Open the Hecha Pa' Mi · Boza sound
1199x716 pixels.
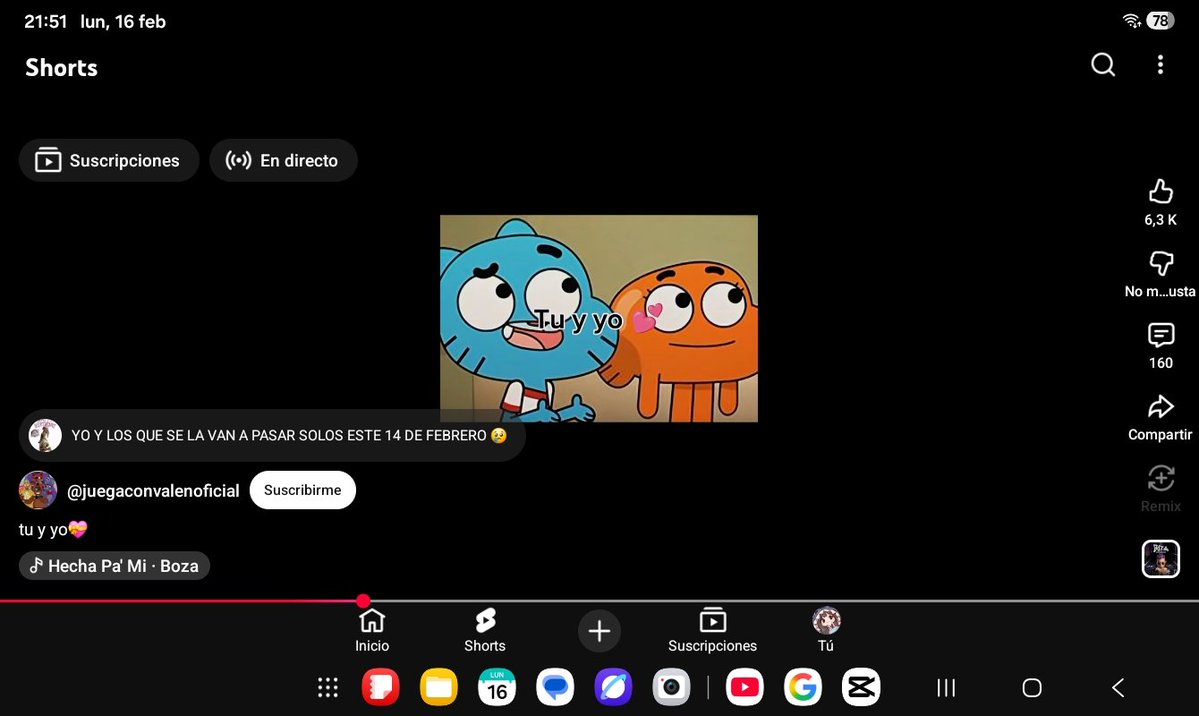click(115, 566)
